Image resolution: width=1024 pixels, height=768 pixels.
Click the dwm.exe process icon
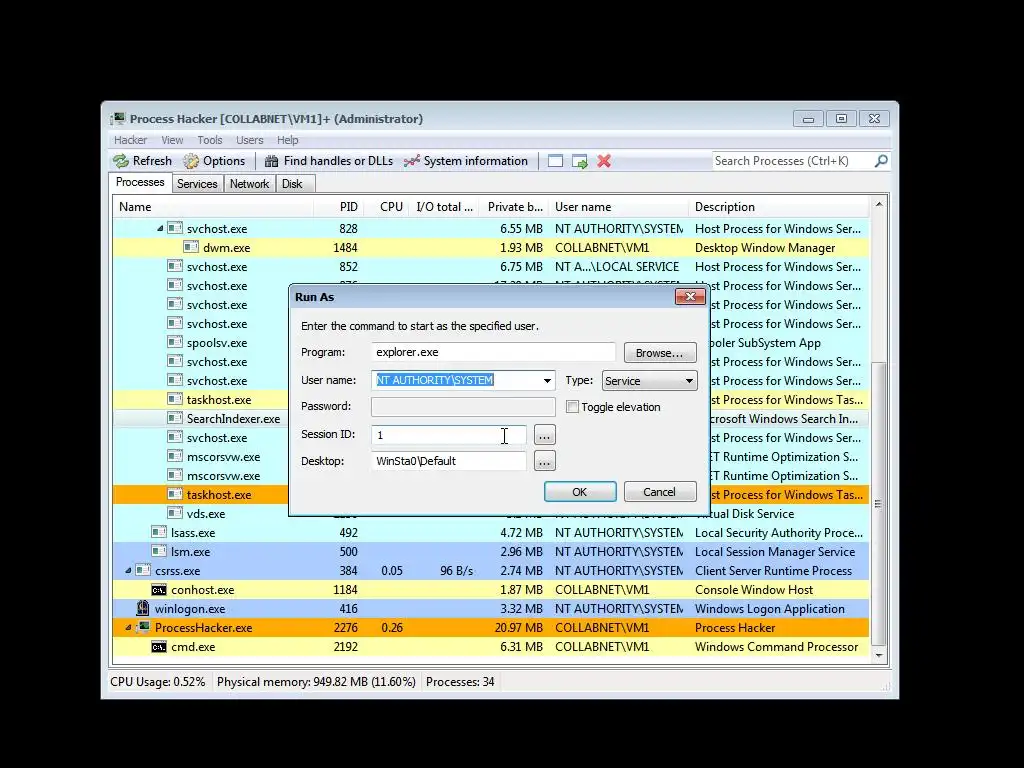pos(191,247)
